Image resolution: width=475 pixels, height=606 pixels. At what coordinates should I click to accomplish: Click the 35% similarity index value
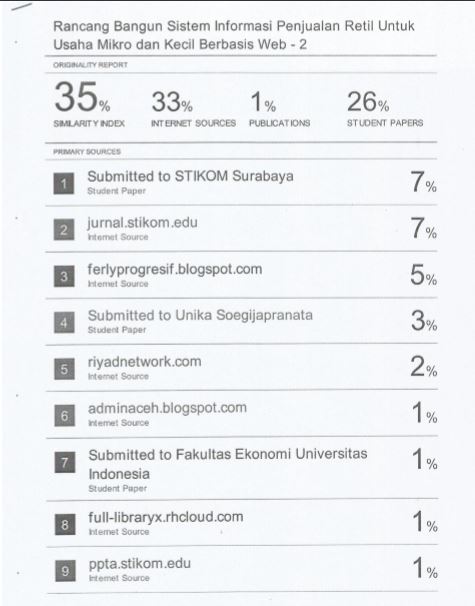82,97
